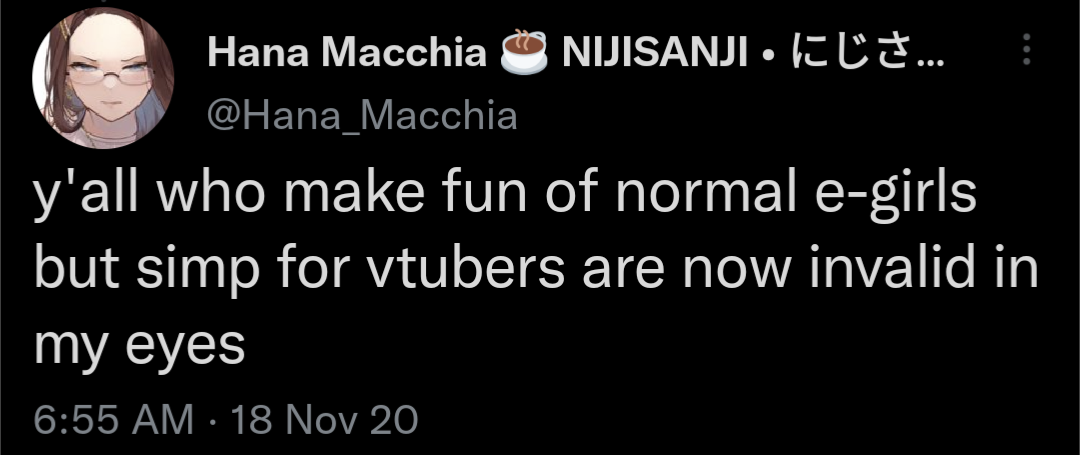Click the coffee cup emoji in name
The image size is (1080, 455).
(525, 53)
